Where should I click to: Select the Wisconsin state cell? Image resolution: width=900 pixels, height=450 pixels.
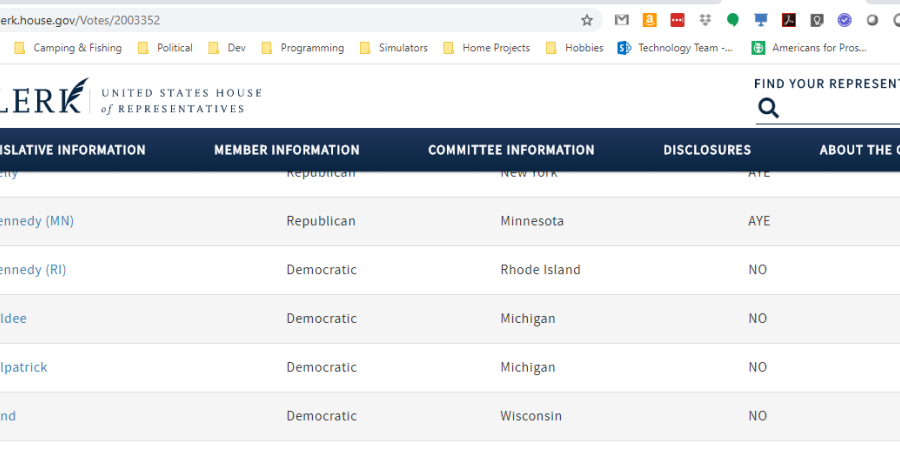point(531,416)
